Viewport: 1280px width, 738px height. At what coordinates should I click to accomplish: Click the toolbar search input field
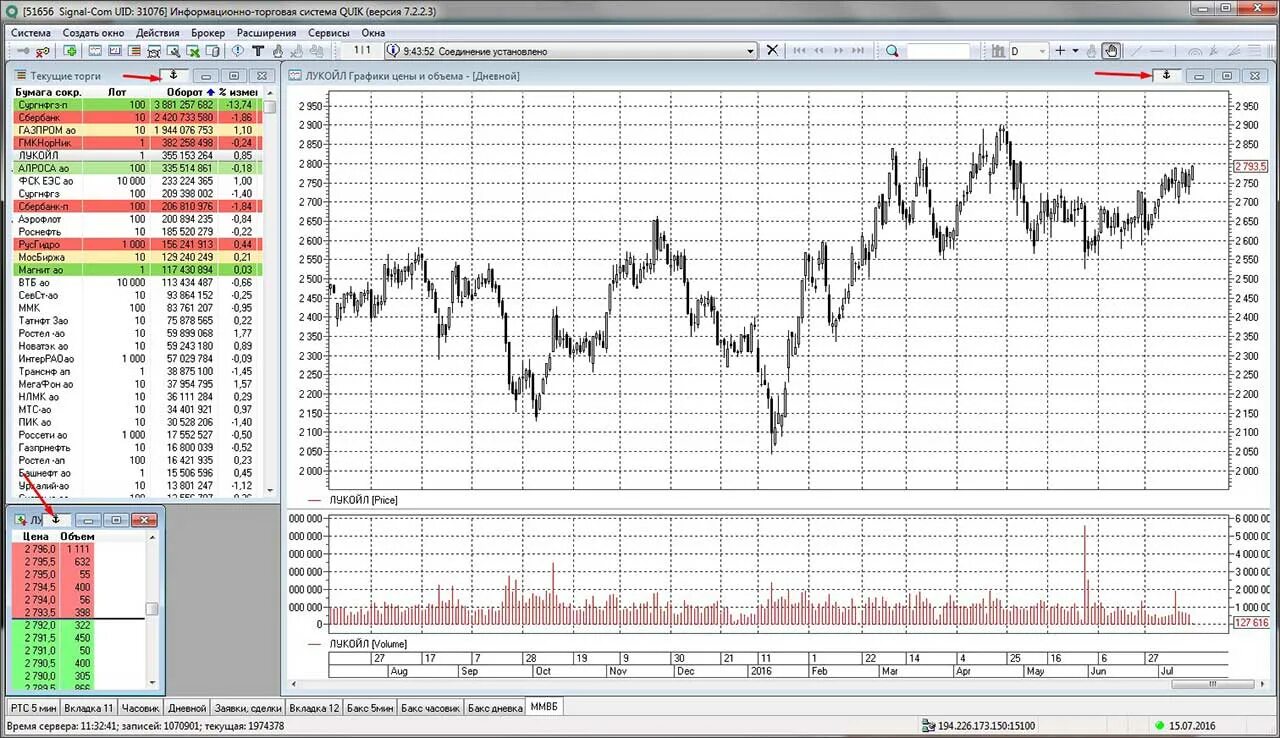click(938, 50)
